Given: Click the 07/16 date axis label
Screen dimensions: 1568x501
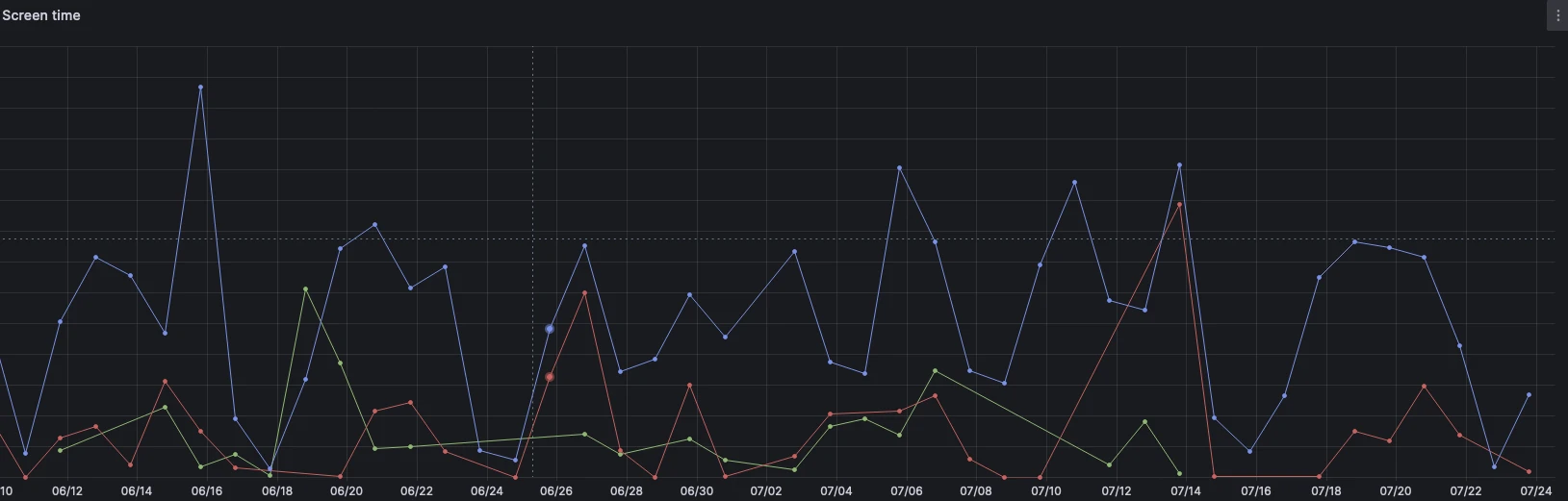Looking at the screenshot, I should click(x=1256, y=490).
